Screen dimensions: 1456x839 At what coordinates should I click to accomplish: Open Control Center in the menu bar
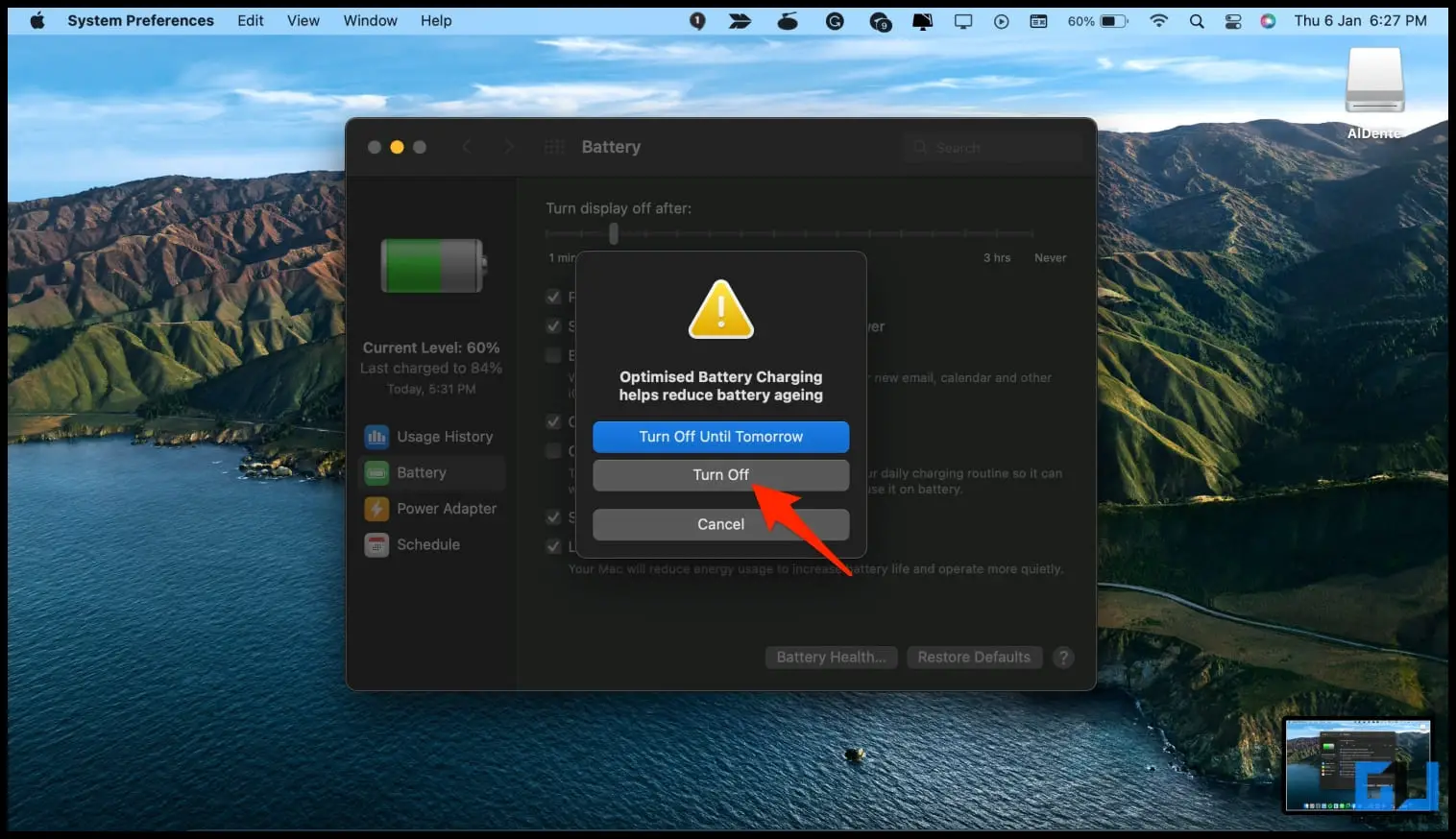coord(1233,20)
